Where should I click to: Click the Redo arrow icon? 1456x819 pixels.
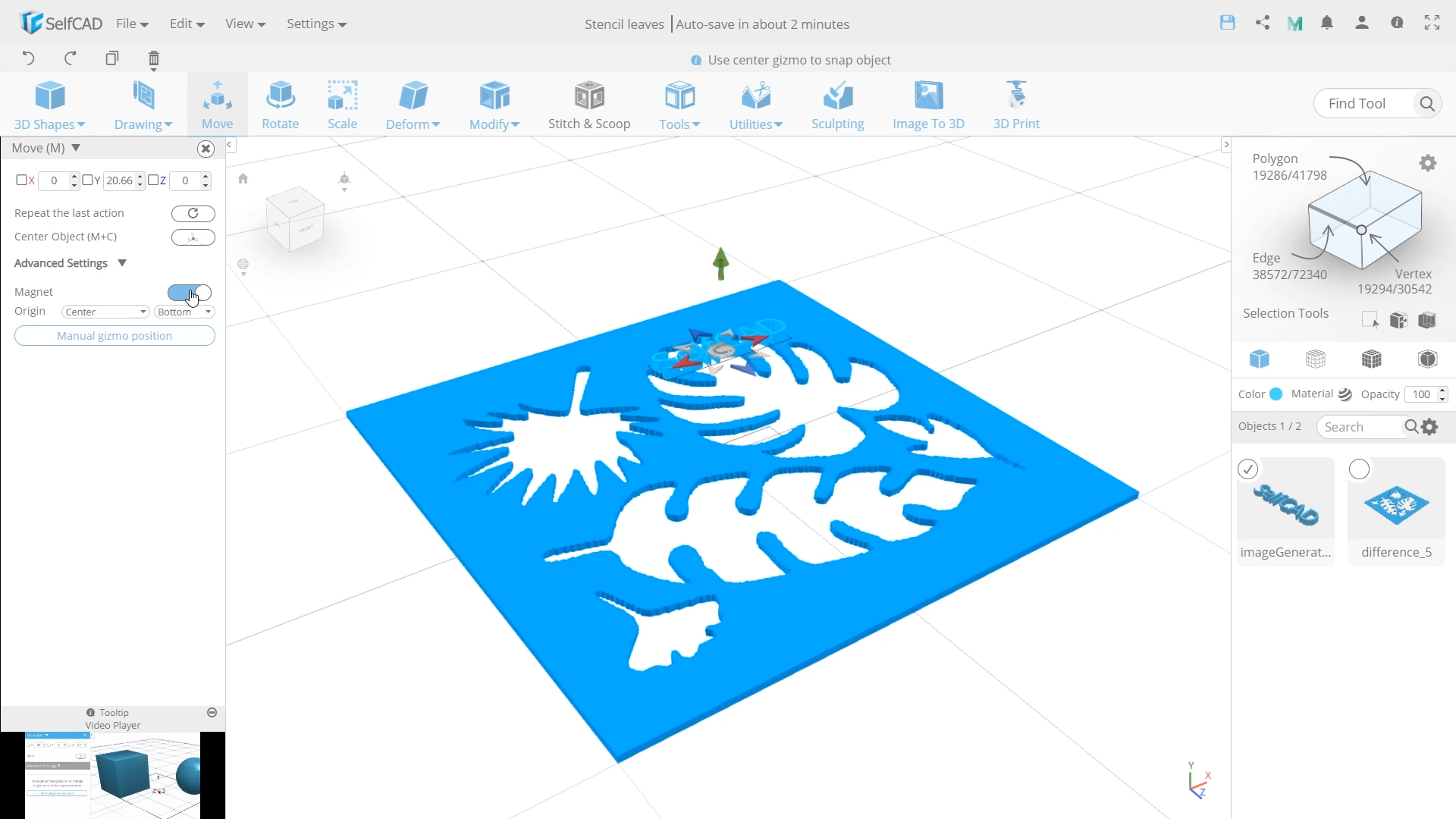[71, 58]
